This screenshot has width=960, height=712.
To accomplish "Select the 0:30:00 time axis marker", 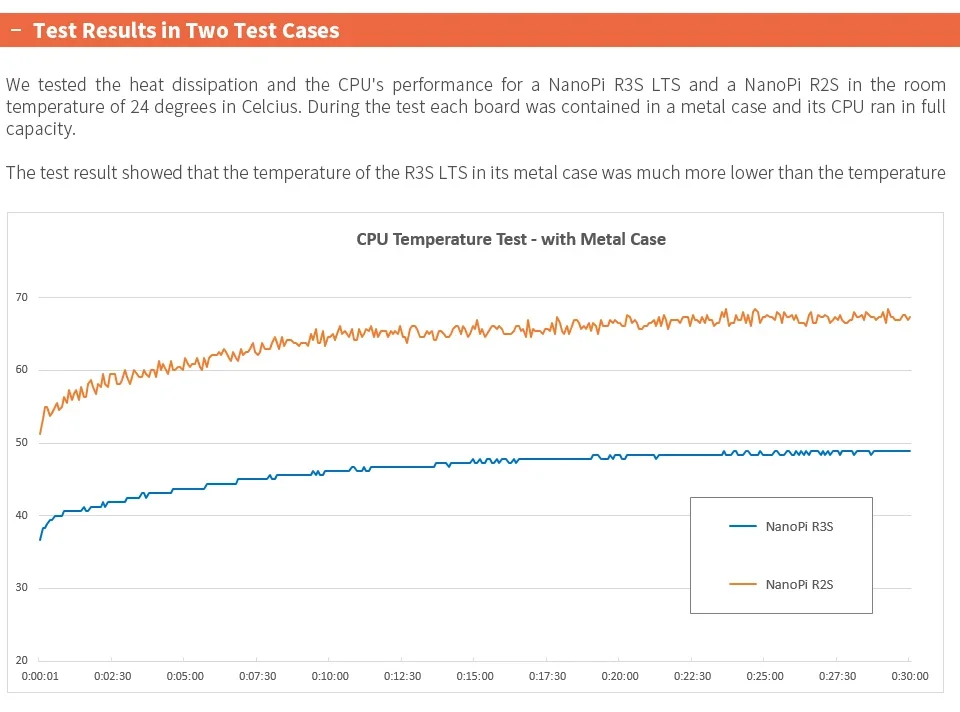I will coord(909,676).
